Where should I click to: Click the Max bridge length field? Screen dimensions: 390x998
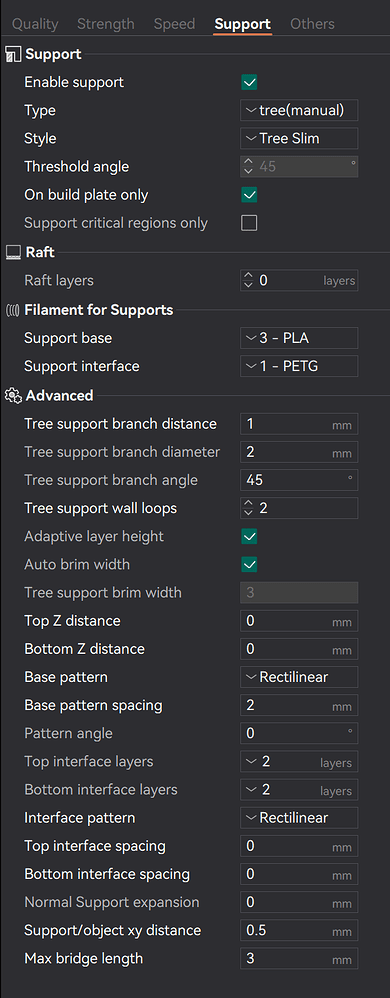click(x=299, y=959)
